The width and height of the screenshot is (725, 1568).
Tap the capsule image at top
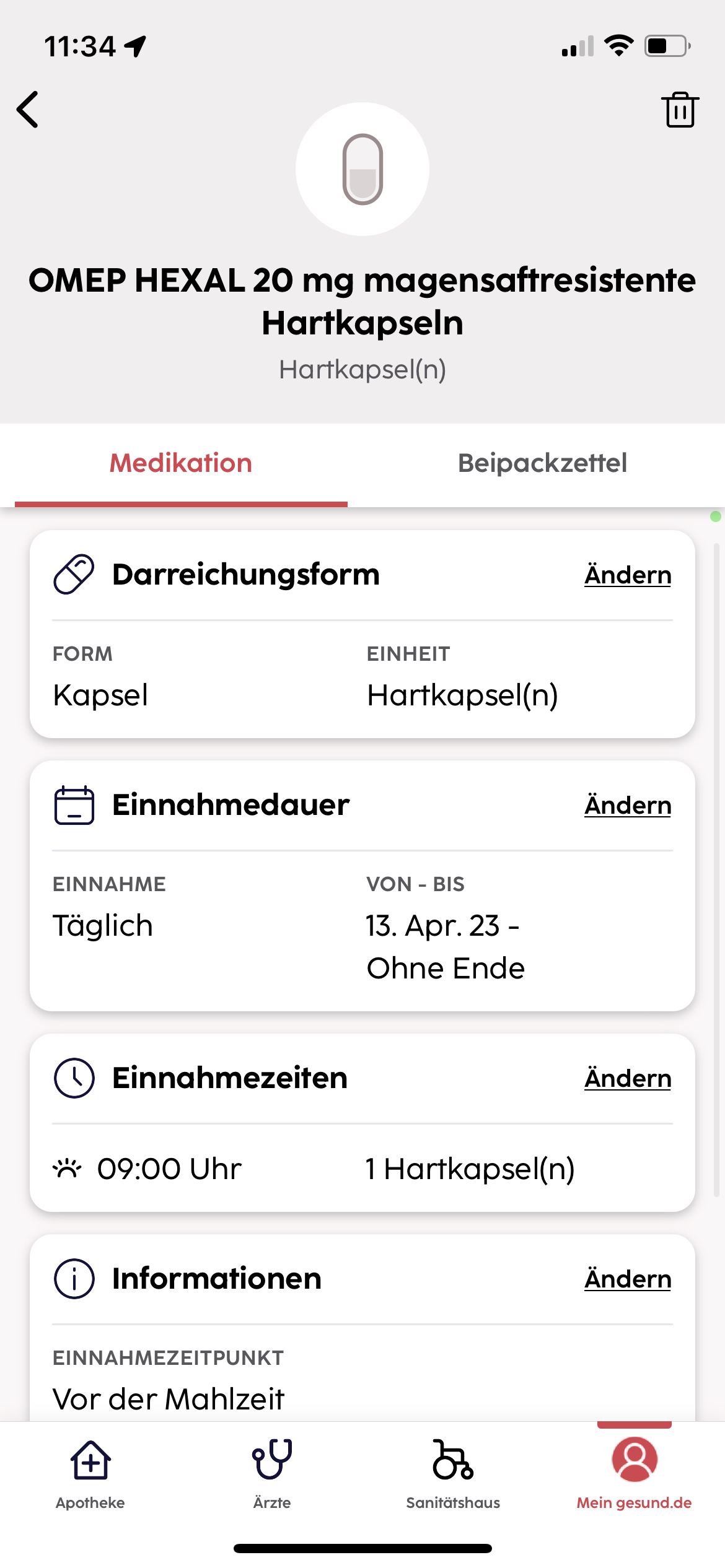point(362,169)
